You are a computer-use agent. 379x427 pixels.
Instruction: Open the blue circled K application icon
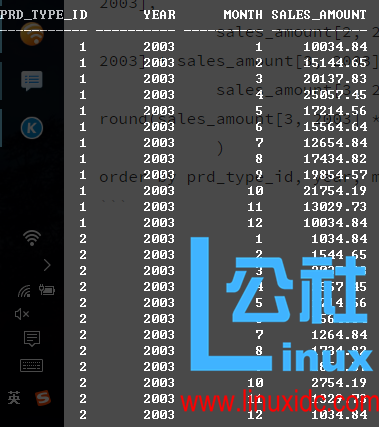(32, 128)
